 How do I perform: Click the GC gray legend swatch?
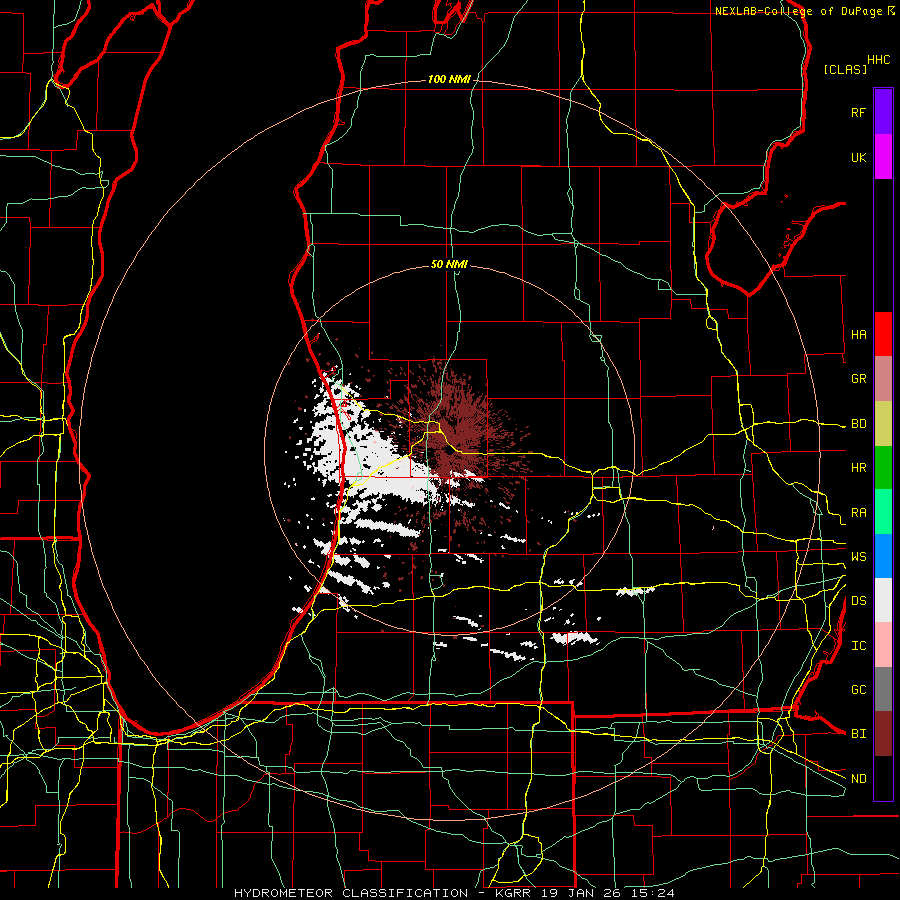(883, 689)
